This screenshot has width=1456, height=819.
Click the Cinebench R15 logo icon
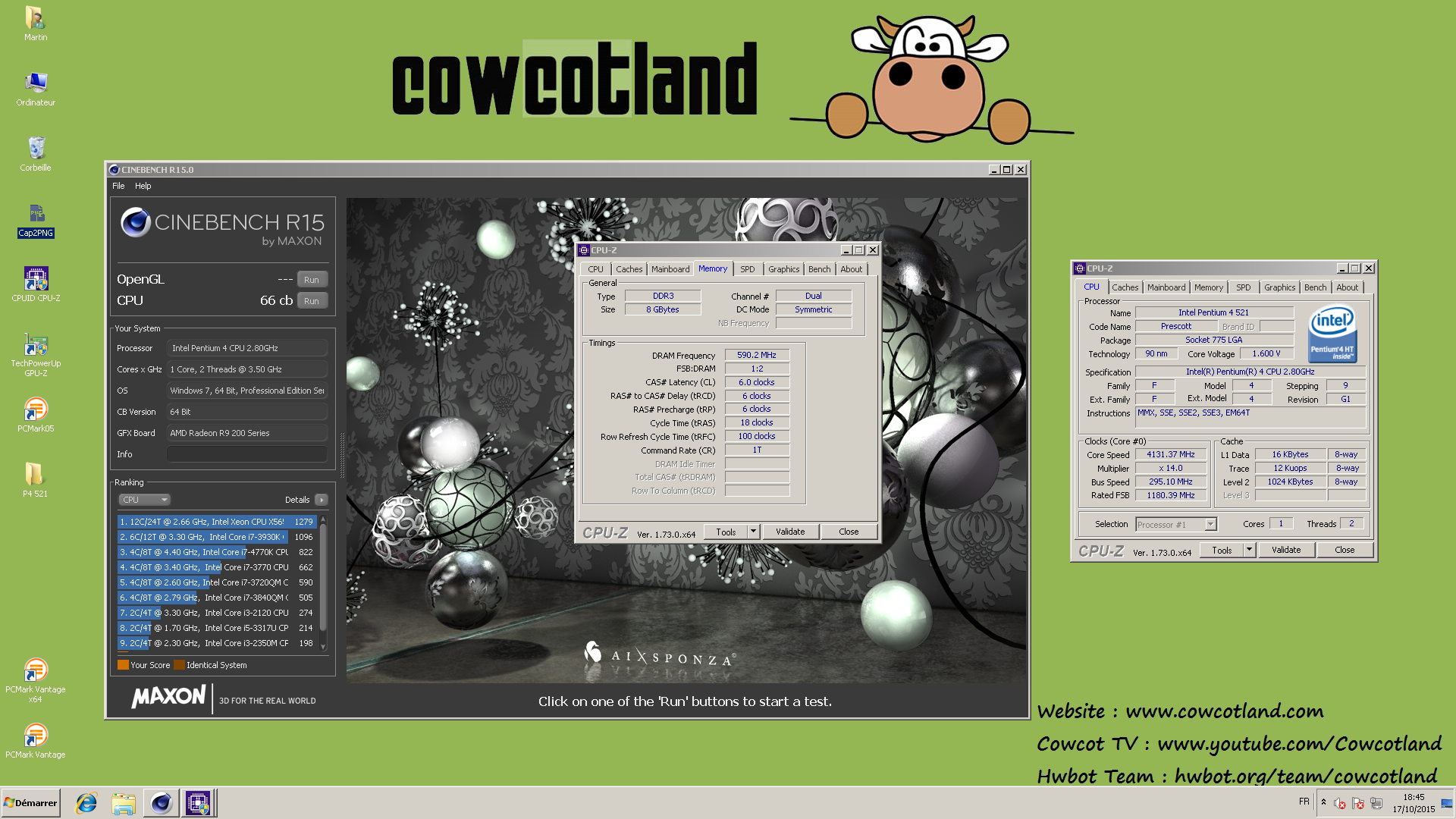[136, 222]
